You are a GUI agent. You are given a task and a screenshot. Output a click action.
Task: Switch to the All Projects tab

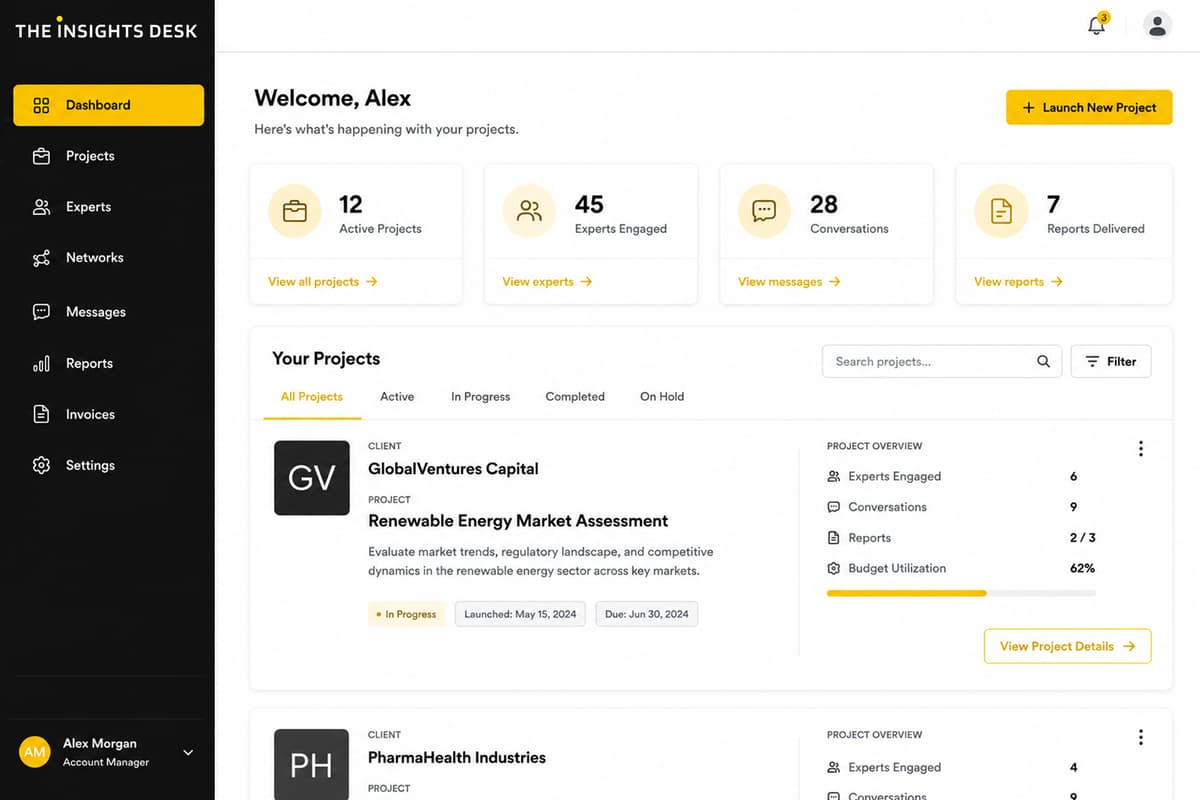coord(312,397)
